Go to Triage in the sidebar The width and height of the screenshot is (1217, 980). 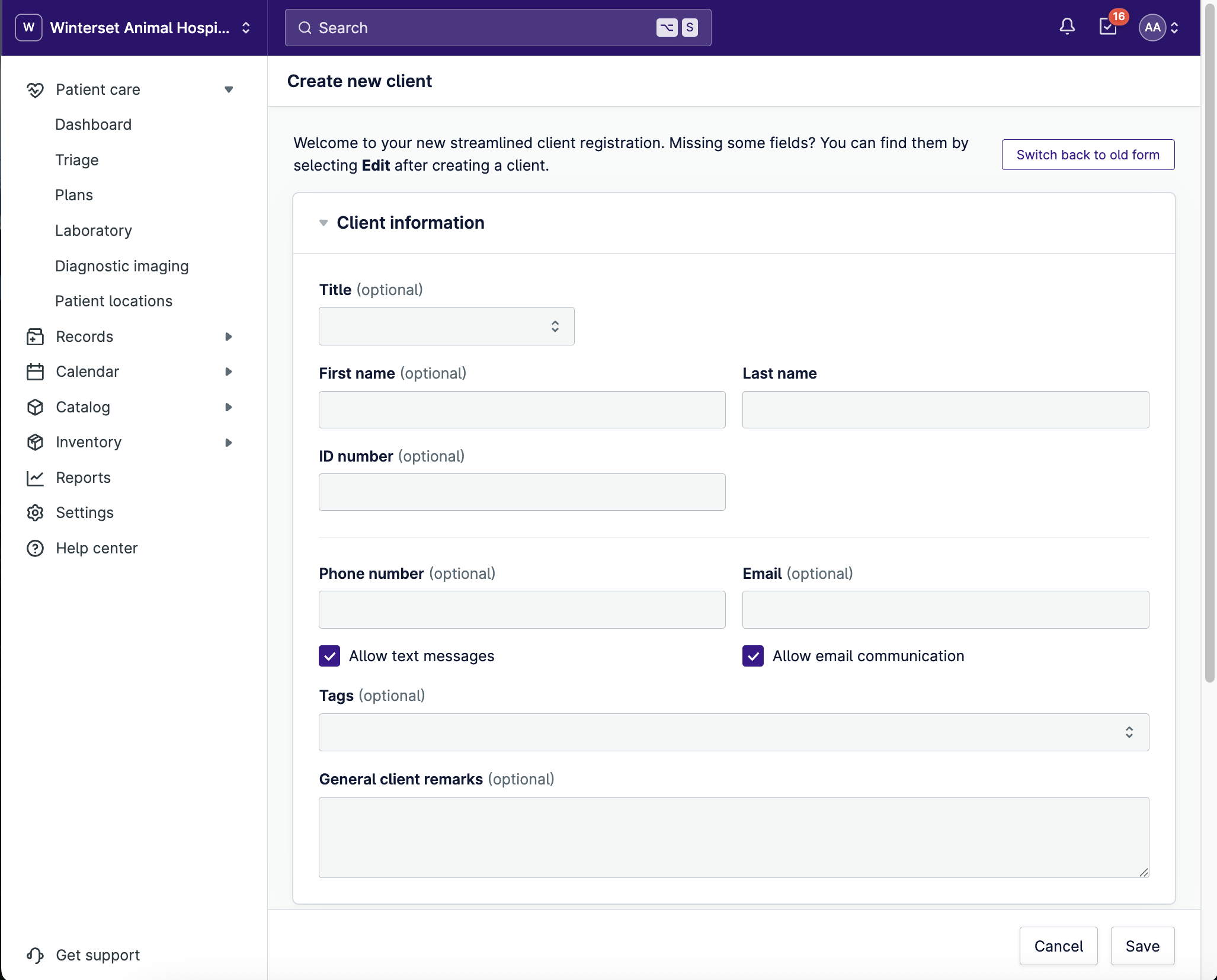pyautogui.click(x=77, y=160)
